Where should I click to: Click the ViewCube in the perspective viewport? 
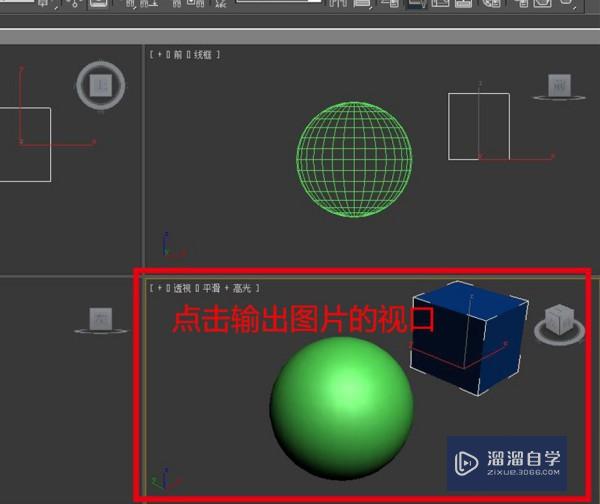pos(559,324)
